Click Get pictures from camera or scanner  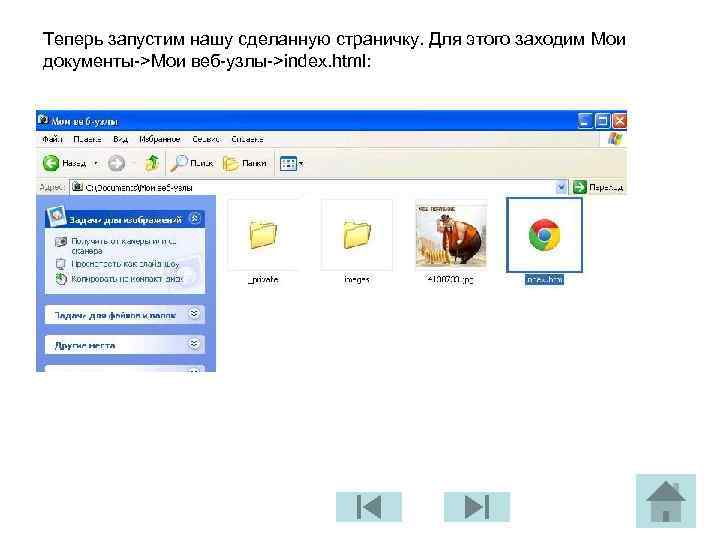pos(124,246)
